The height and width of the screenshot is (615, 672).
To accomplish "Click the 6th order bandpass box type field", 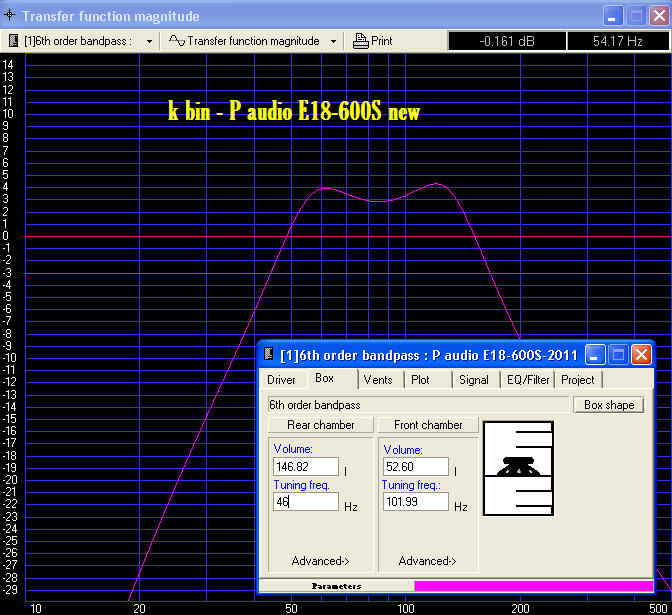I will tap(418, 405).
